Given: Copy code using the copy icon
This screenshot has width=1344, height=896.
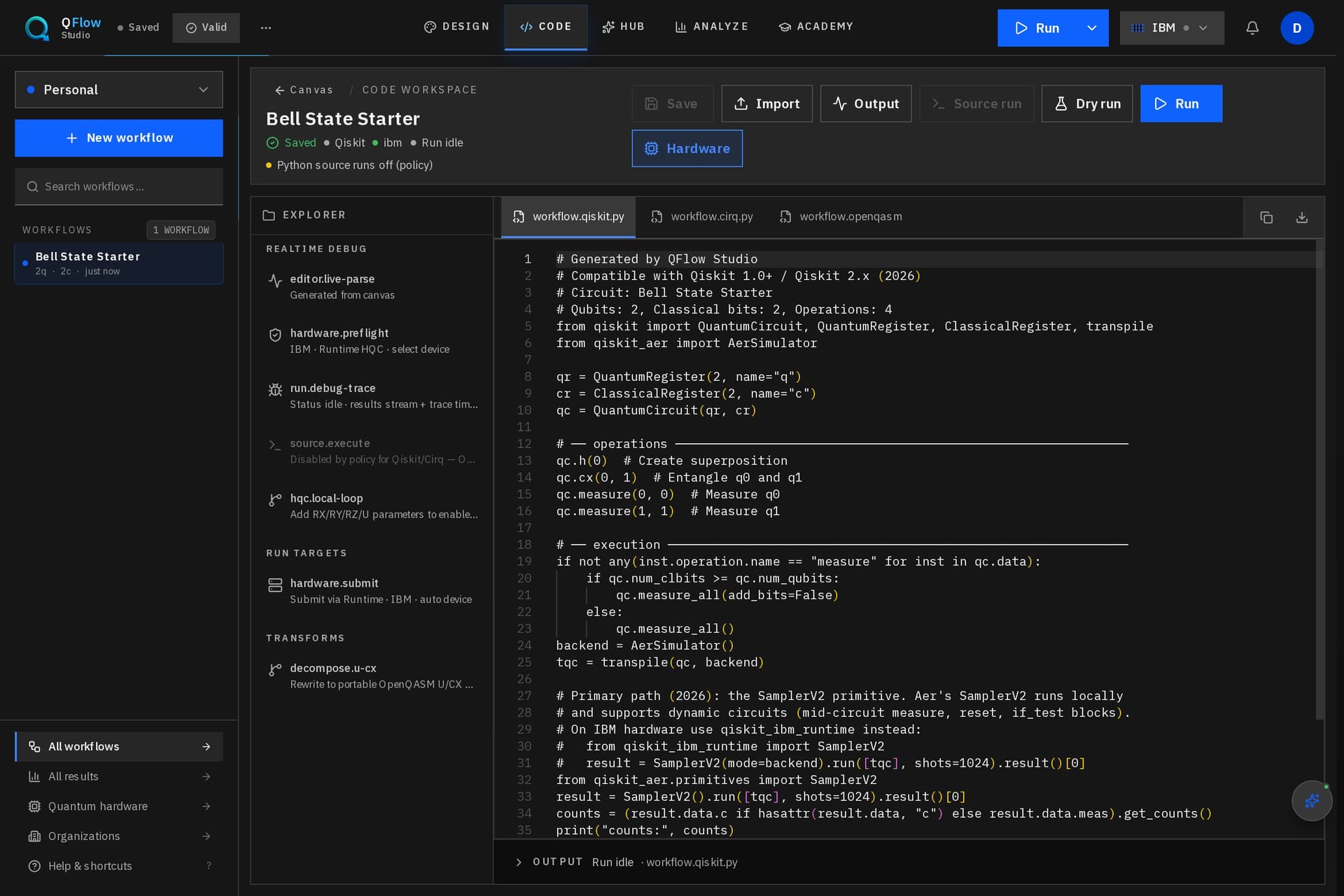Looking at the screenshot, I should point(1266,218).
